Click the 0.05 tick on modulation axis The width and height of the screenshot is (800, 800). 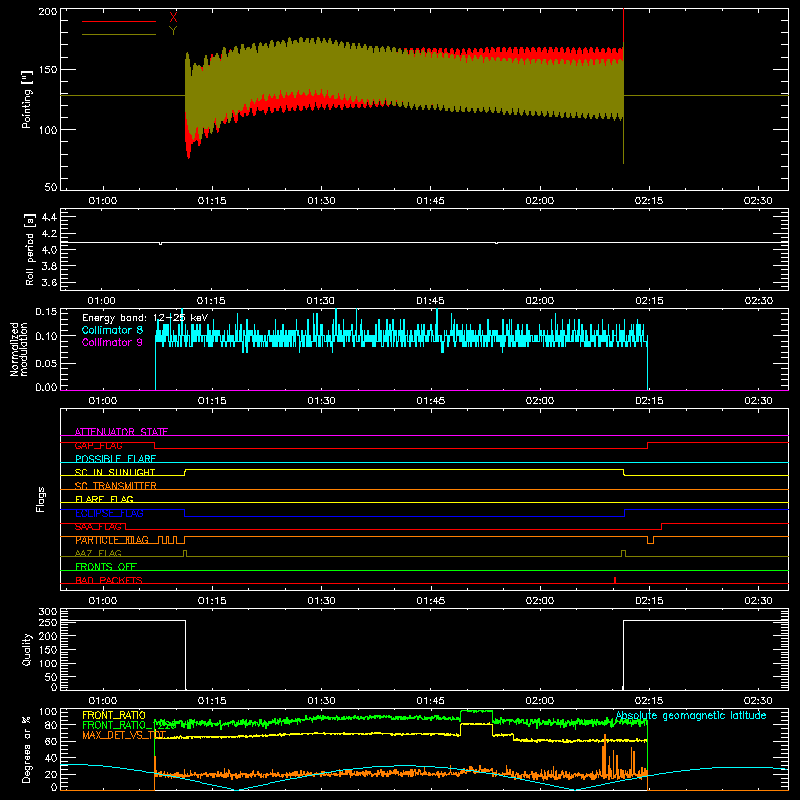(x=46, y=363)
